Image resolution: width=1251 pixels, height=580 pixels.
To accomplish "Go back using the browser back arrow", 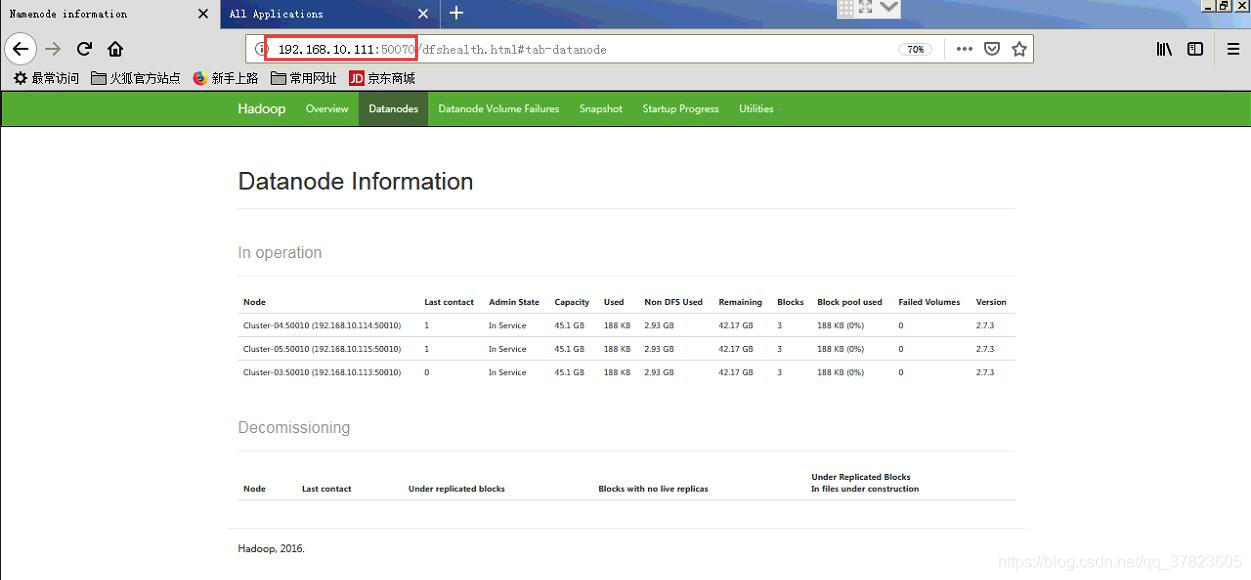I will coord(20,48).
